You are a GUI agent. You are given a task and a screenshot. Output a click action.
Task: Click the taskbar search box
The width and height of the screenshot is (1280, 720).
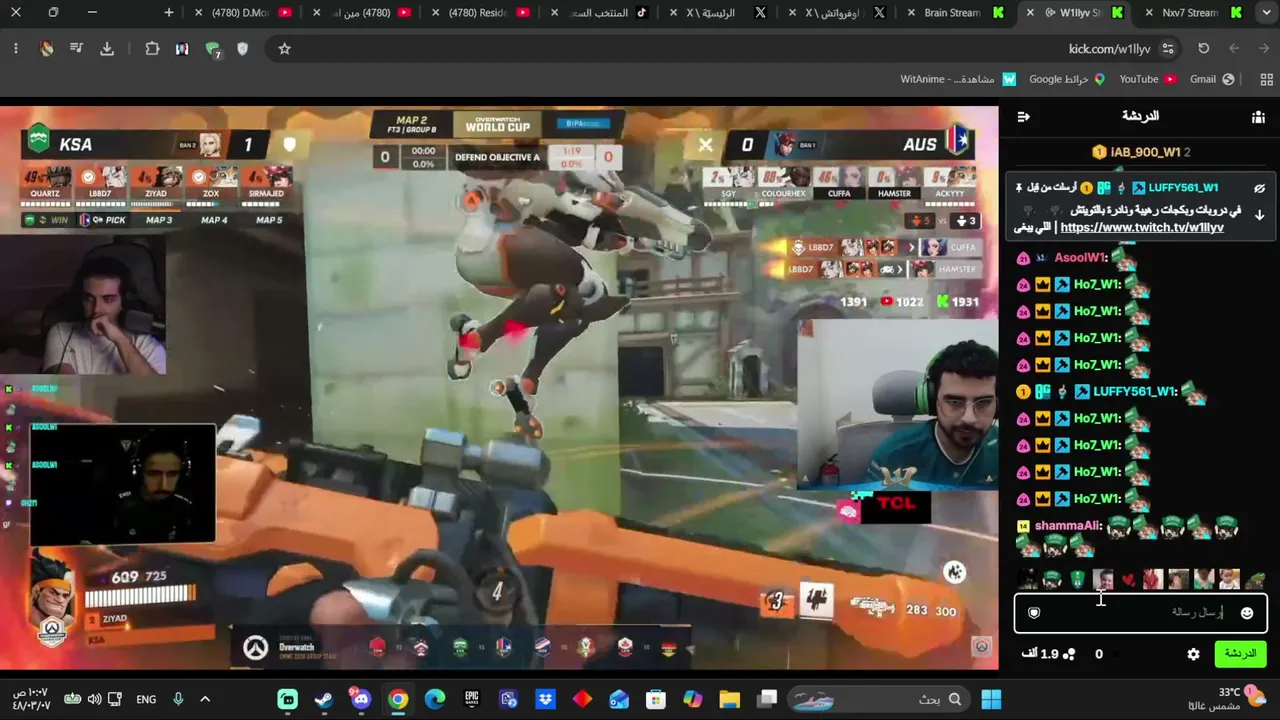pyautogui.click(x=878, y=699)
